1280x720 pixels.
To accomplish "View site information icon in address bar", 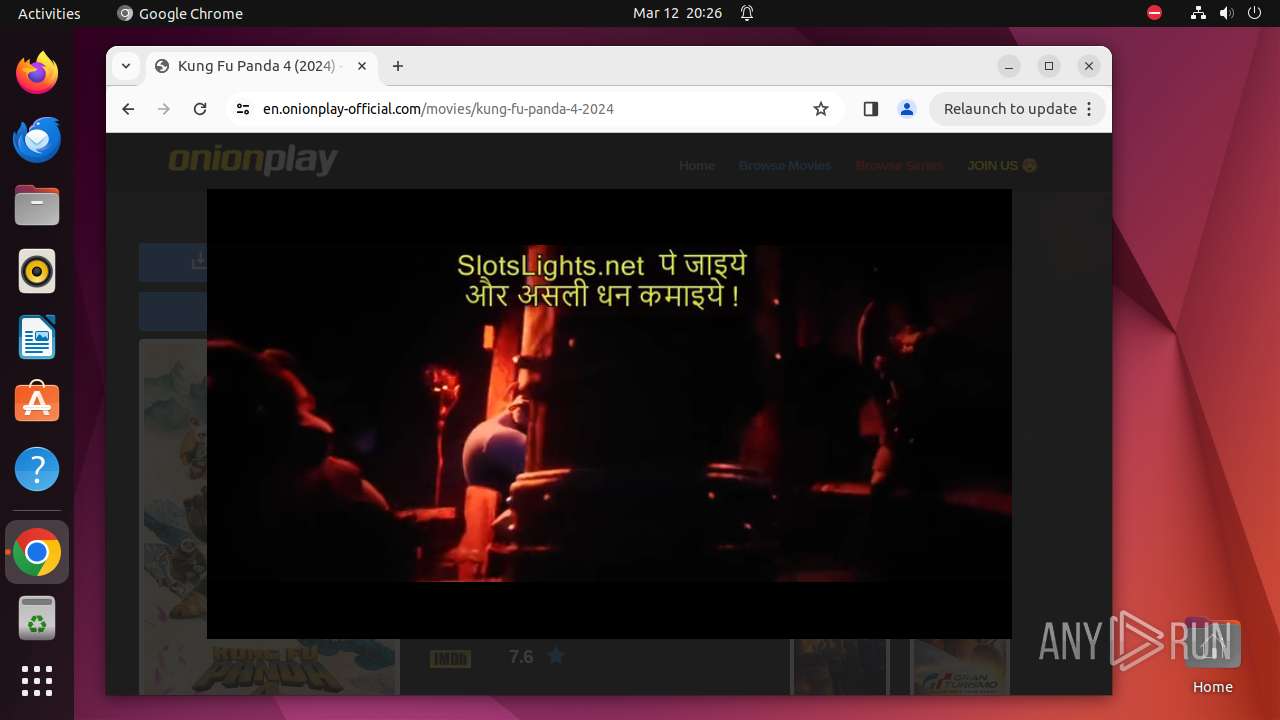I will coord(242,109).
